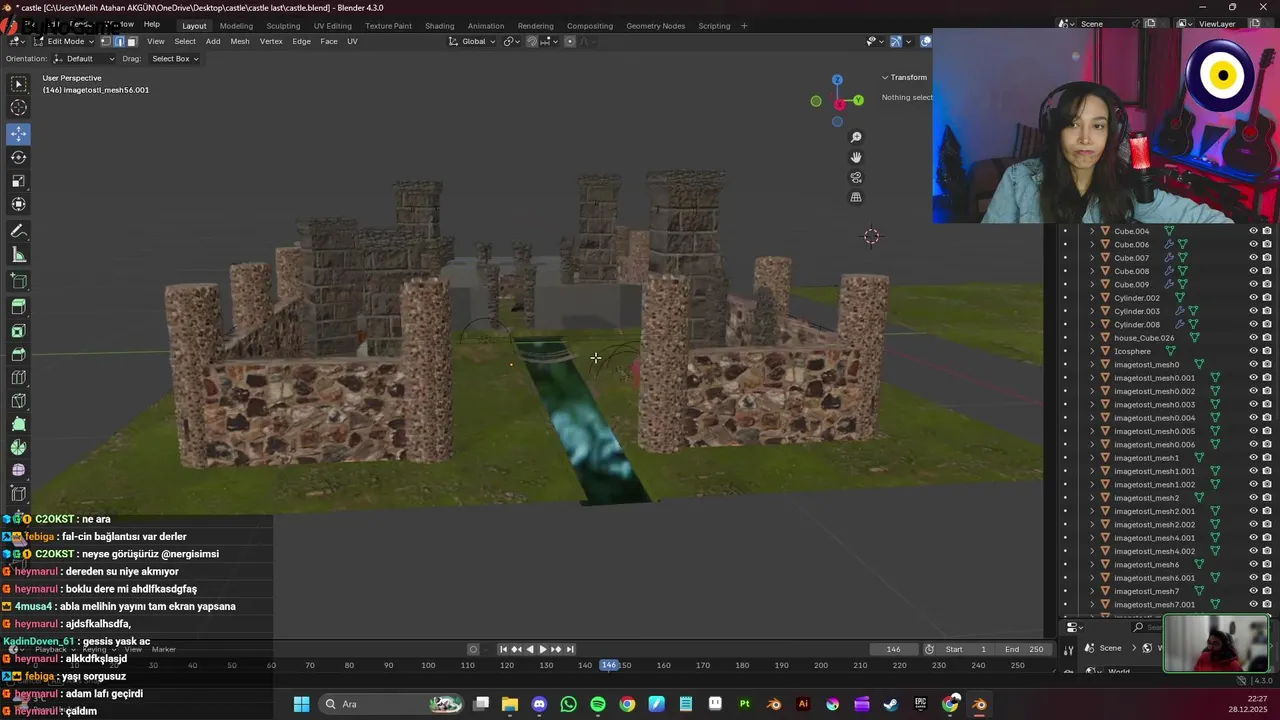The image size is (1280, 720).
Task: Hide Cube.004 in viewport via eye icon
Action: coord(1253,231)
